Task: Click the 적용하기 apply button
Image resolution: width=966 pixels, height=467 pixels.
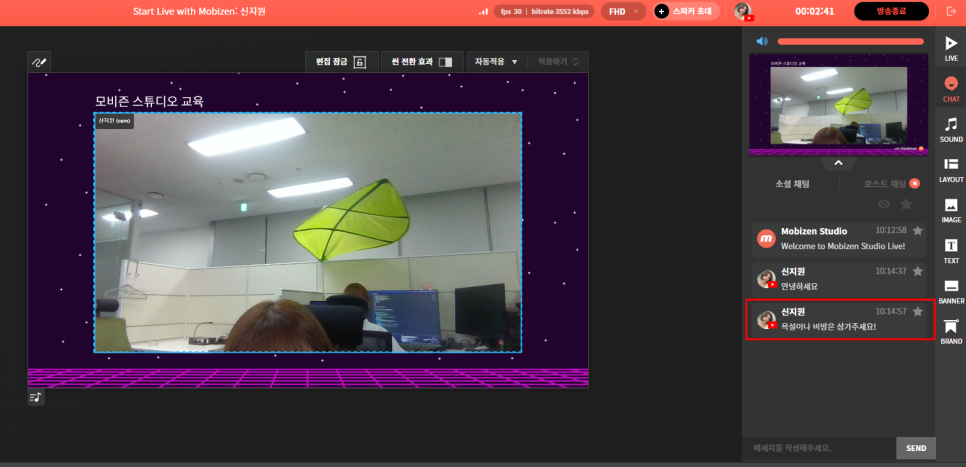Action: tap(558, 62)
